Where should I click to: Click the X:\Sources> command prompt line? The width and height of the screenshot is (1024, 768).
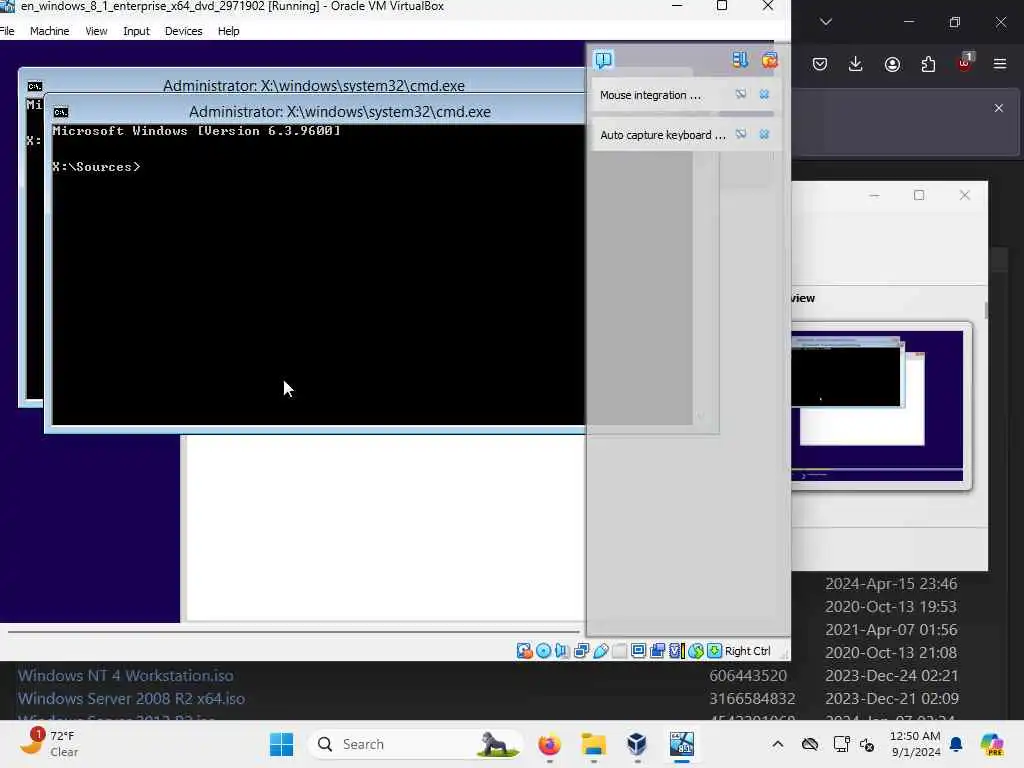(96, 167)
